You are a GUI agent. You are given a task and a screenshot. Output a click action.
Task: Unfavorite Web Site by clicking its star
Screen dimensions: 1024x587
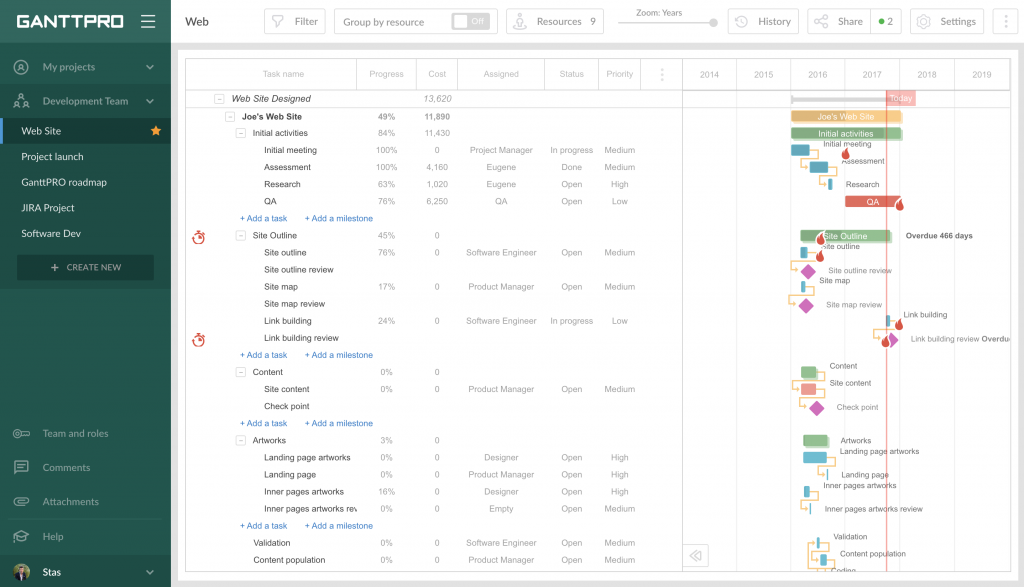(155, 130)
